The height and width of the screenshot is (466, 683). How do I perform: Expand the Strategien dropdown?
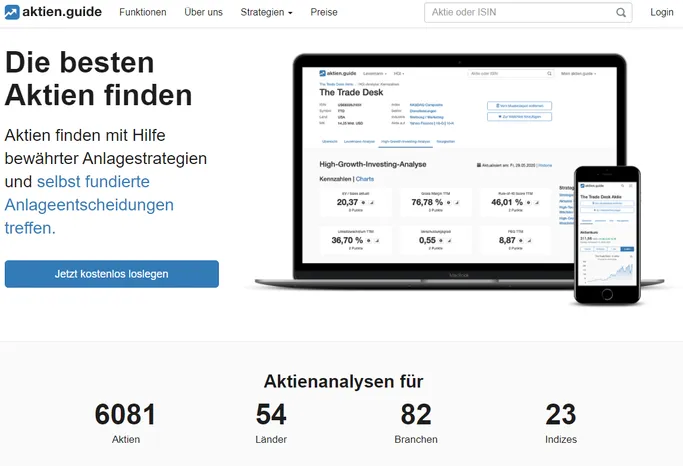[266, 12]
